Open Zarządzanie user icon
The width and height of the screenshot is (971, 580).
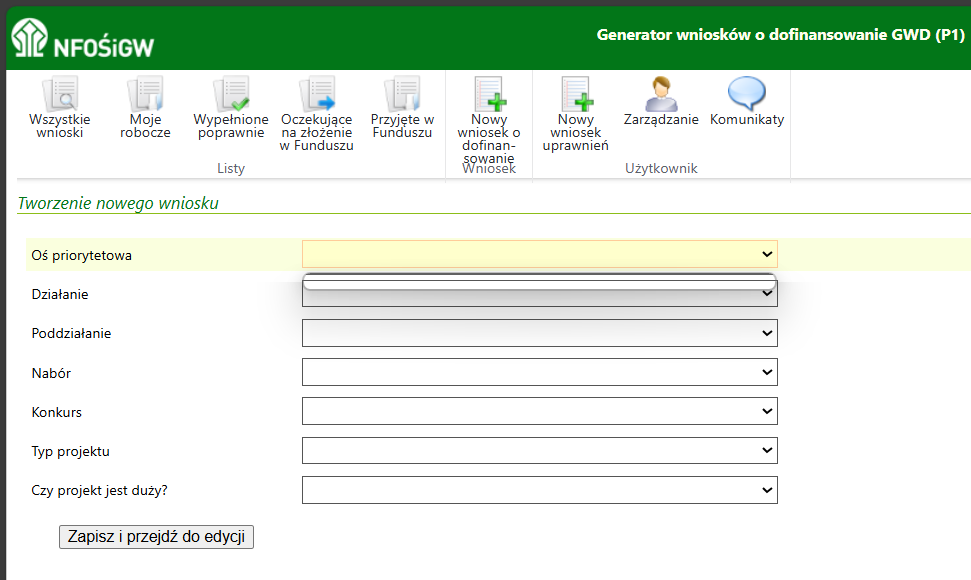(x=661, y=94)
